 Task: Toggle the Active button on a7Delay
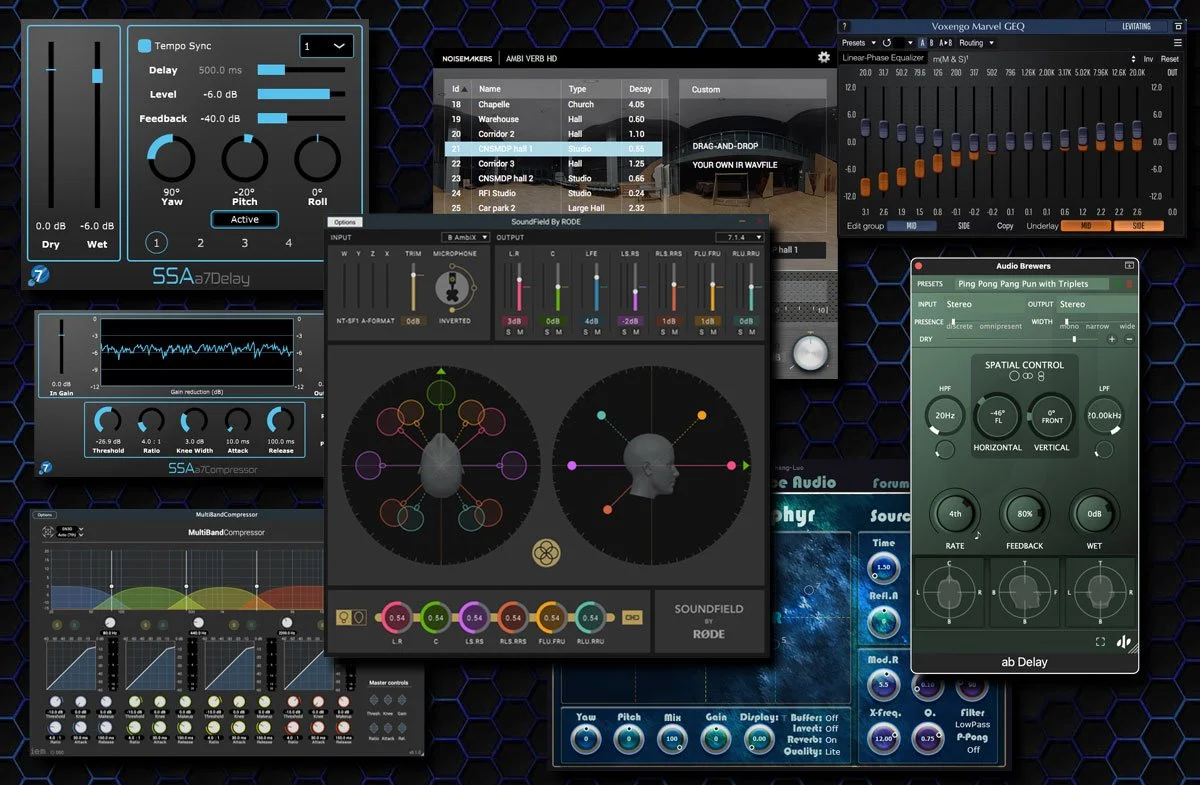[244, 219]
